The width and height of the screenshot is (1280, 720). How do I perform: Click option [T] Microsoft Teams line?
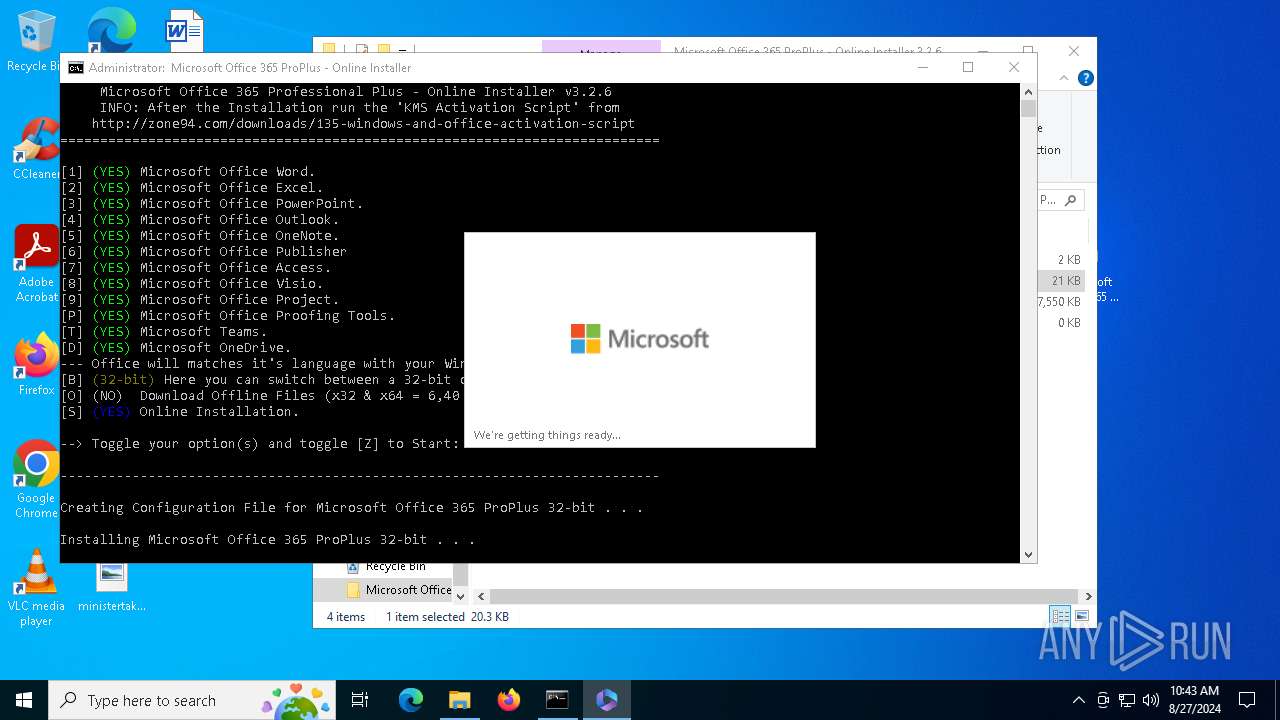(164, 332)
